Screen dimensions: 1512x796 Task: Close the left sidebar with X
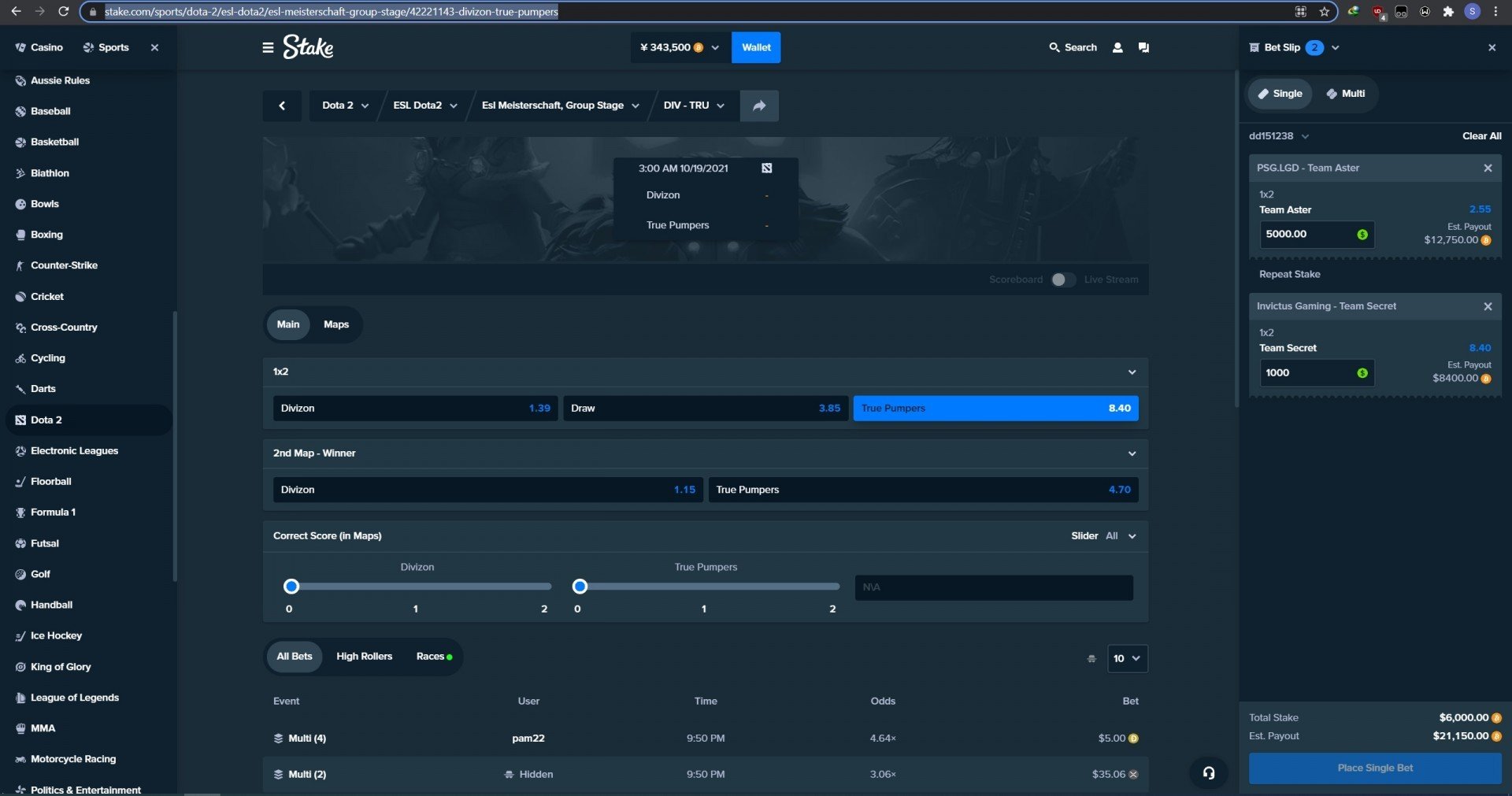pos(154,48)
